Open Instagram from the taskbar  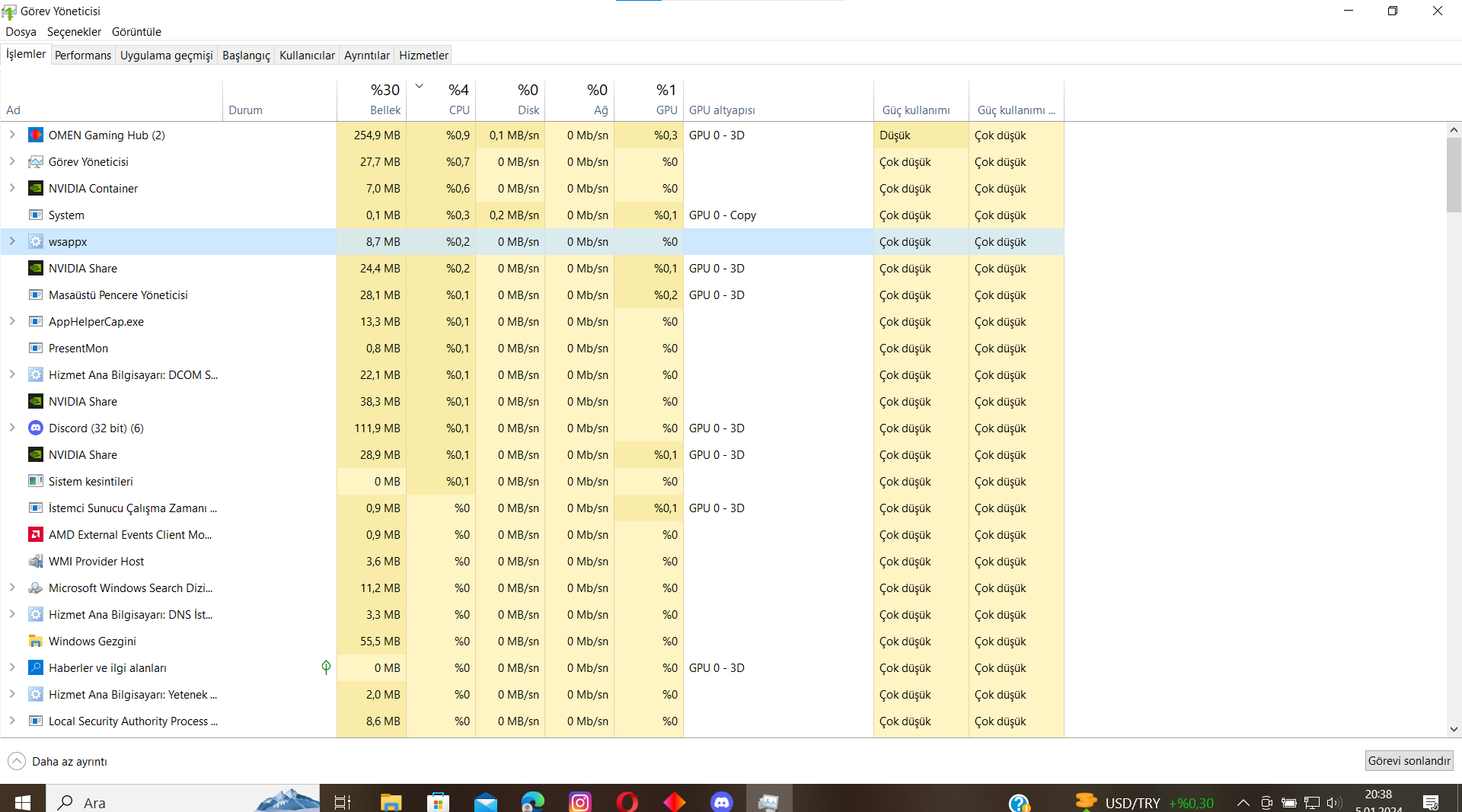579,801
